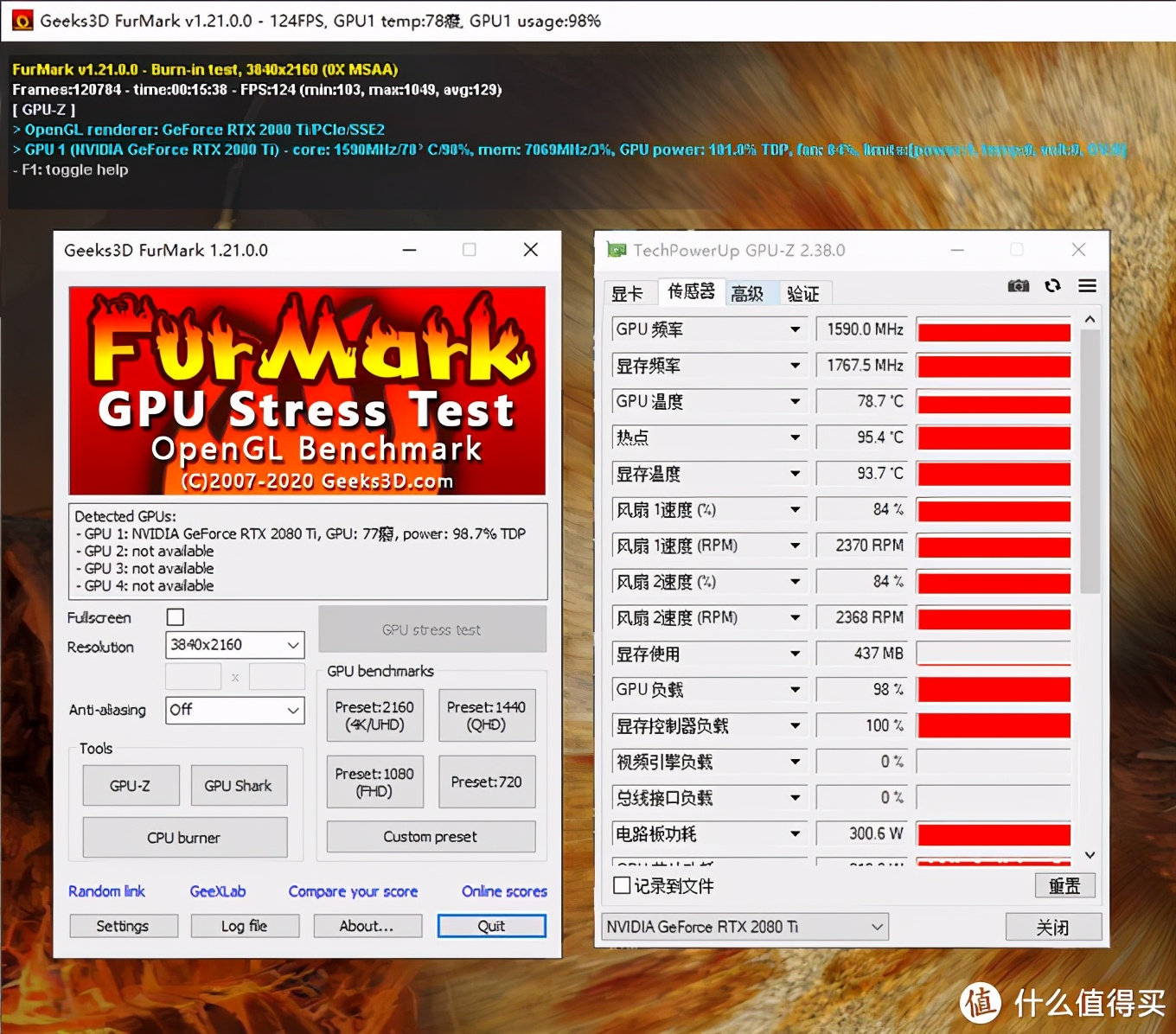This screenshot has height=1034, width=1176.
Task: Enable the Fullscreen checkbox in FurMark
Action: 176,617
